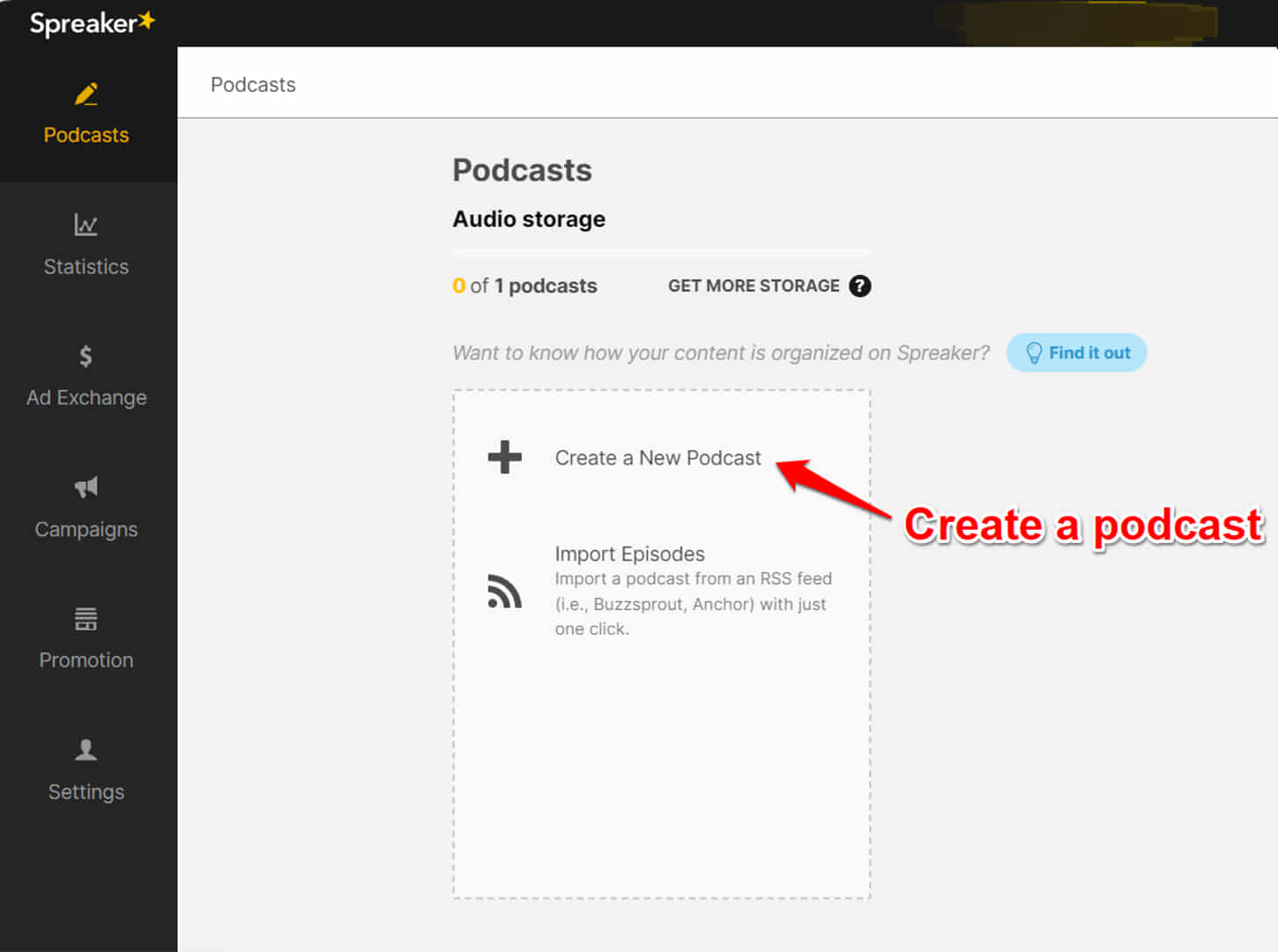1278x952 pixels.
Task: Open Campaigns using the megaphone icon
Action: tap(85, 487)
